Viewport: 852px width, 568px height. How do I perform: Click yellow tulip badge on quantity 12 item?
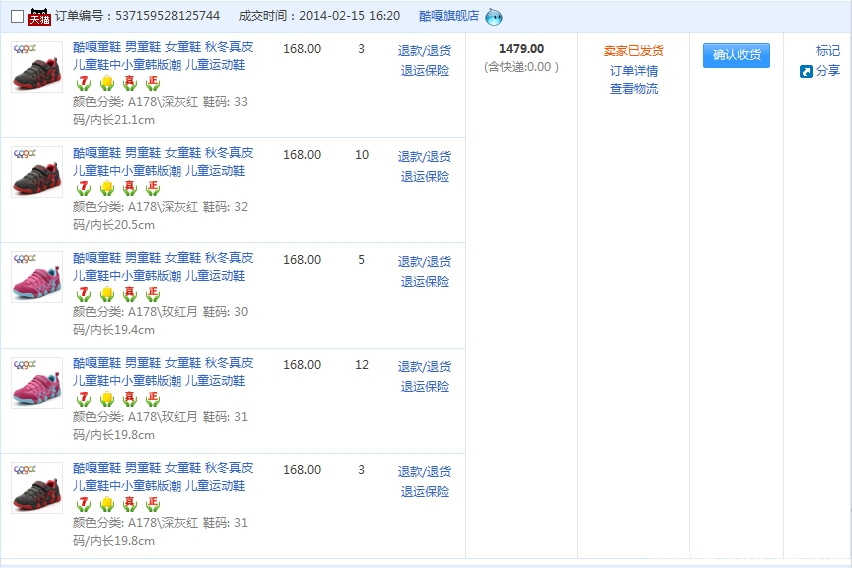(x=107, y=398)
